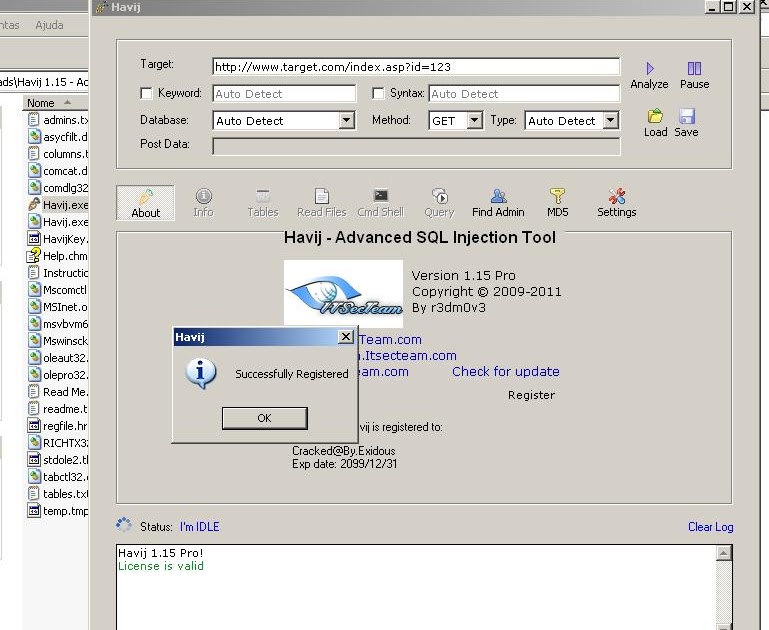
Task: Maximize the Havij window
Action: (729, 6)
